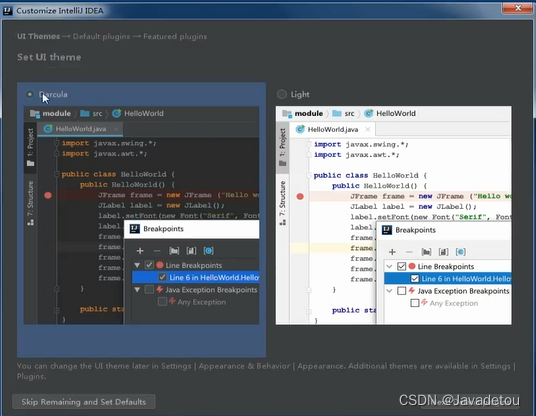Open the HelloWorld.java tab in Light preview

click(333, 130)
